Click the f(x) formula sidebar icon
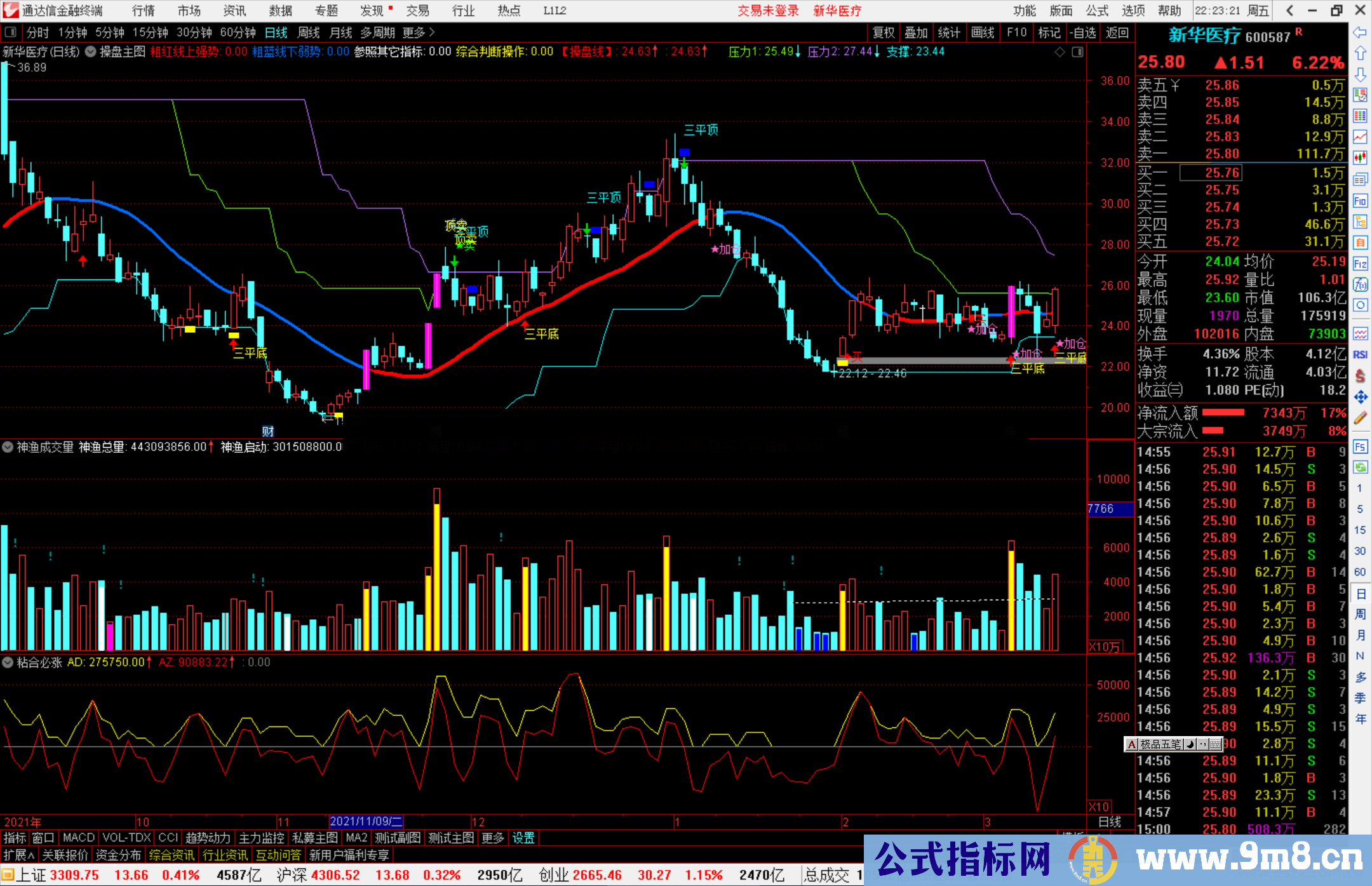The height and width of the screenshot is (886, 1372). tap(1360, 285)
